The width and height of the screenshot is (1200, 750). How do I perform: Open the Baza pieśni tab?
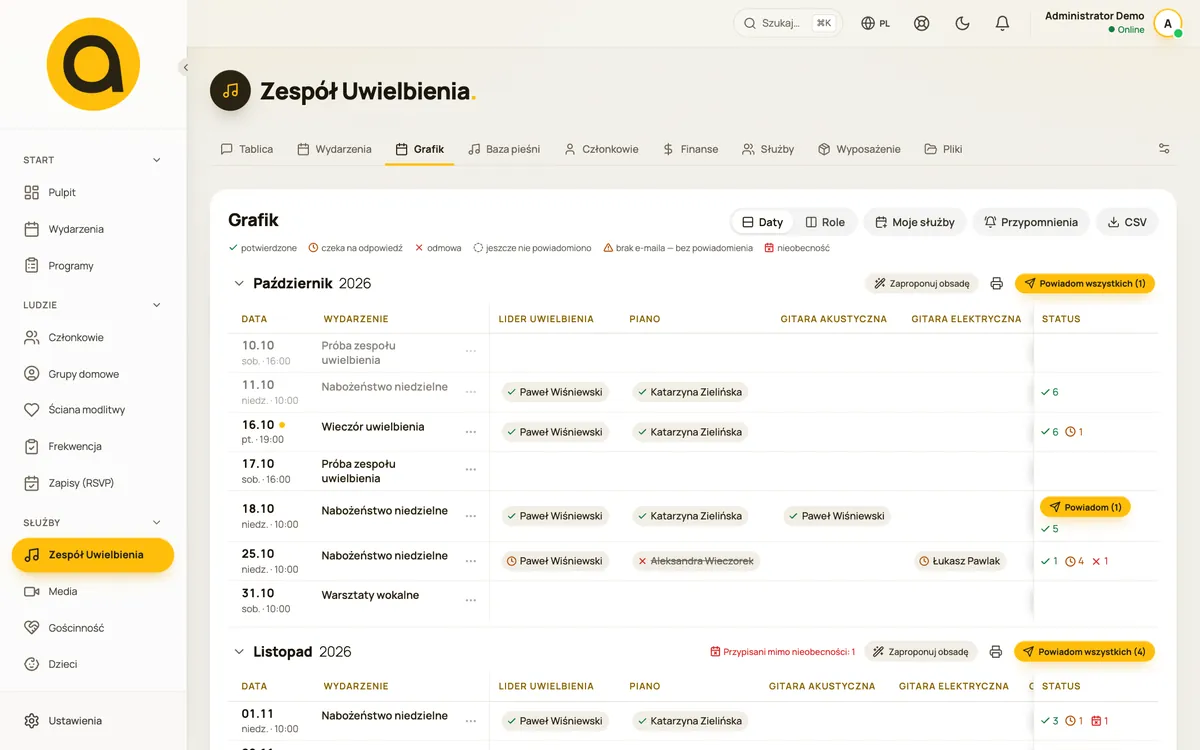[x=504, y=149]
